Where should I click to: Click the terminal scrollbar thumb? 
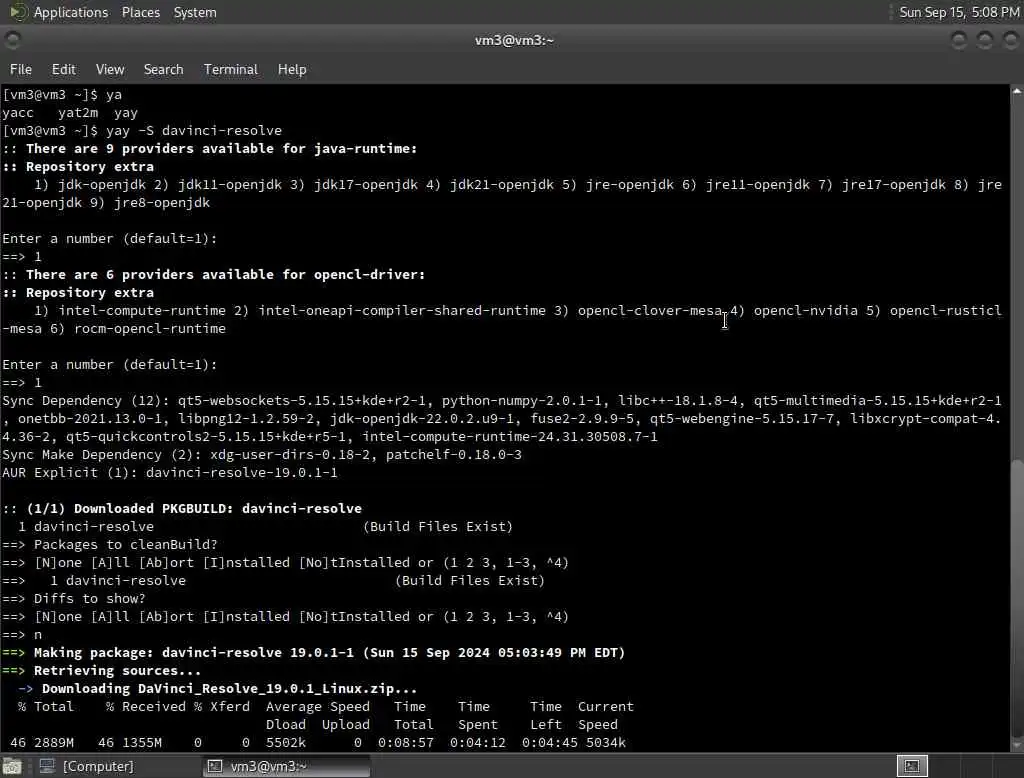pyautogui.click(x=1017, y=598)
